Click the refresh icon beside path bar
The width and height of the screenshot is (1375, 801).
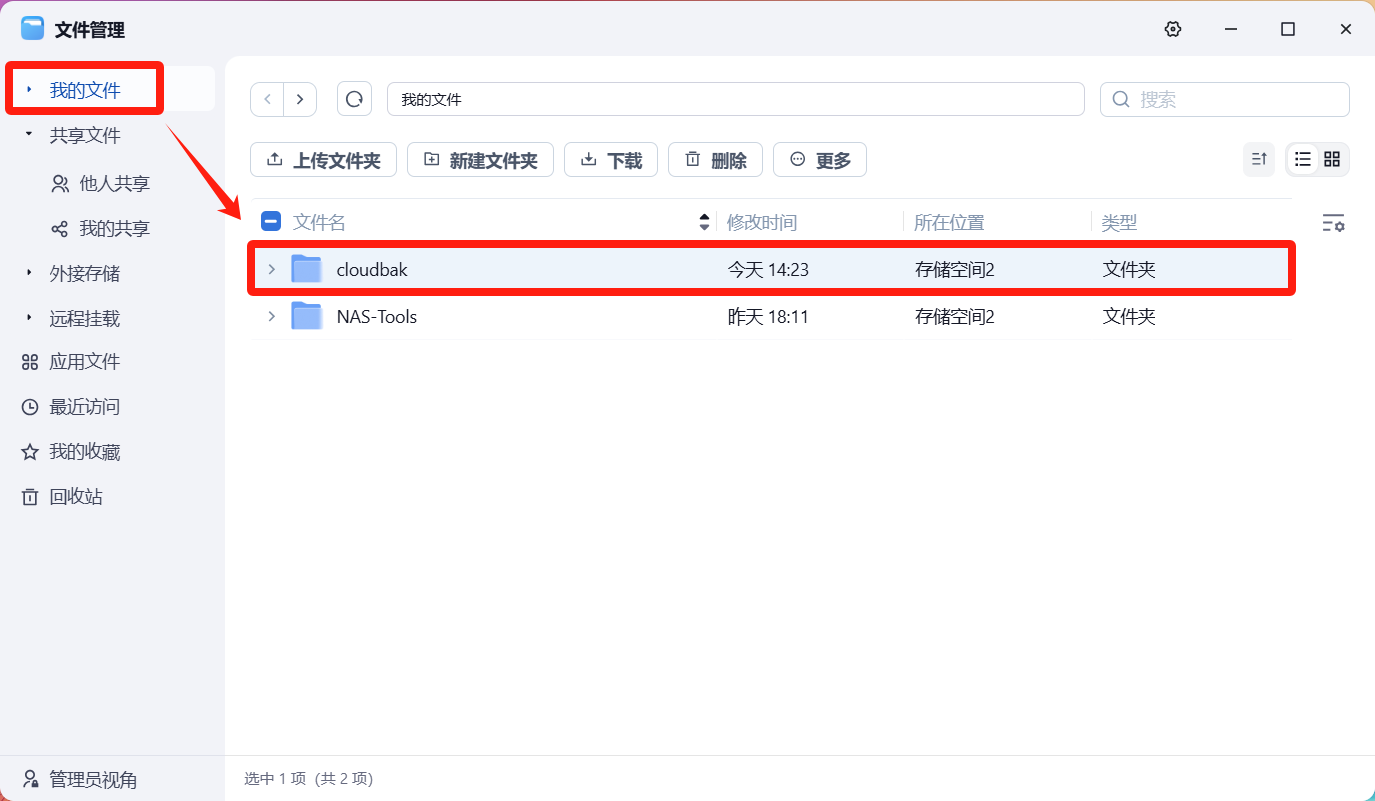coord(354,99)
